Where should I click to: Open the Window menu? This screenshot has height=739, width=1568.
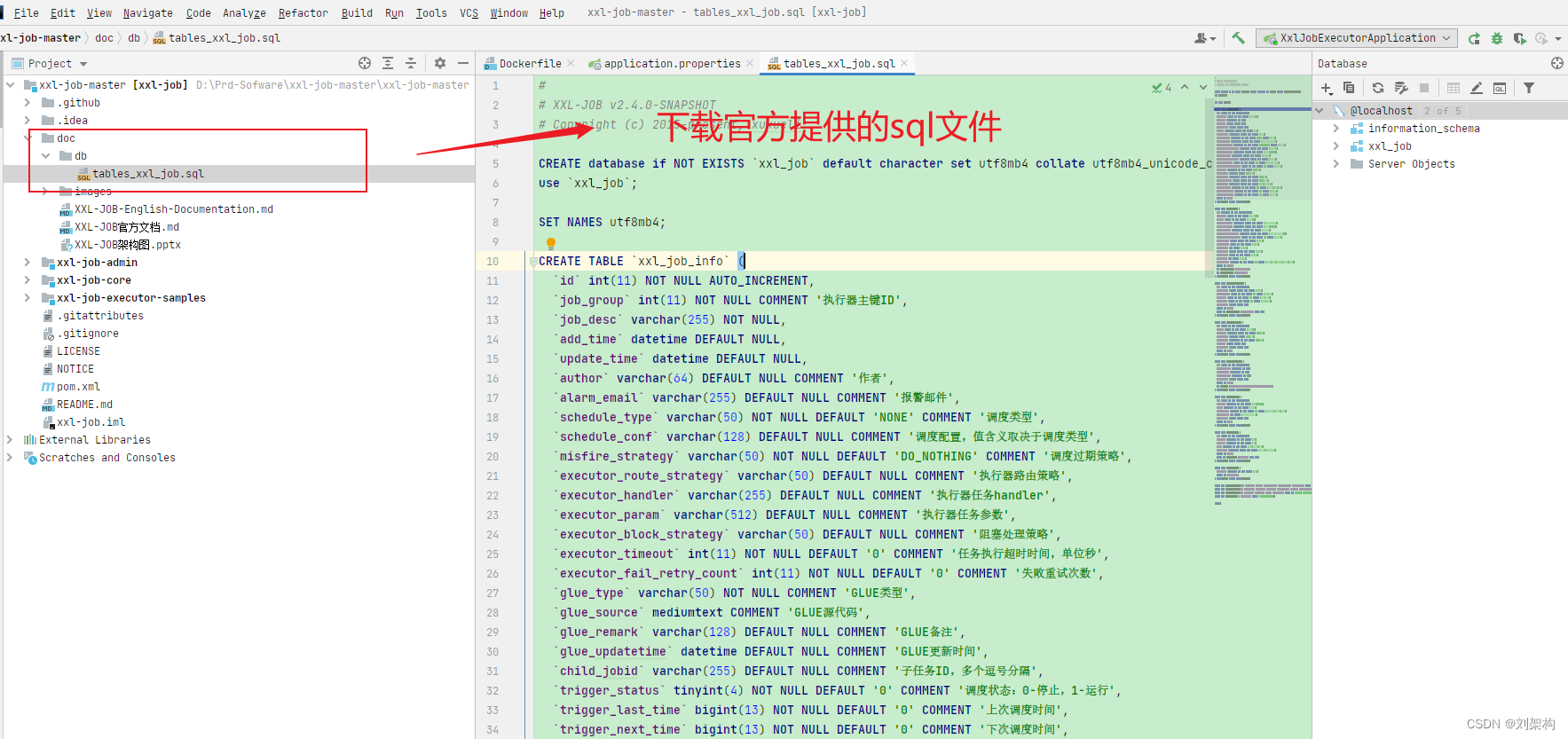click(508, 12)
